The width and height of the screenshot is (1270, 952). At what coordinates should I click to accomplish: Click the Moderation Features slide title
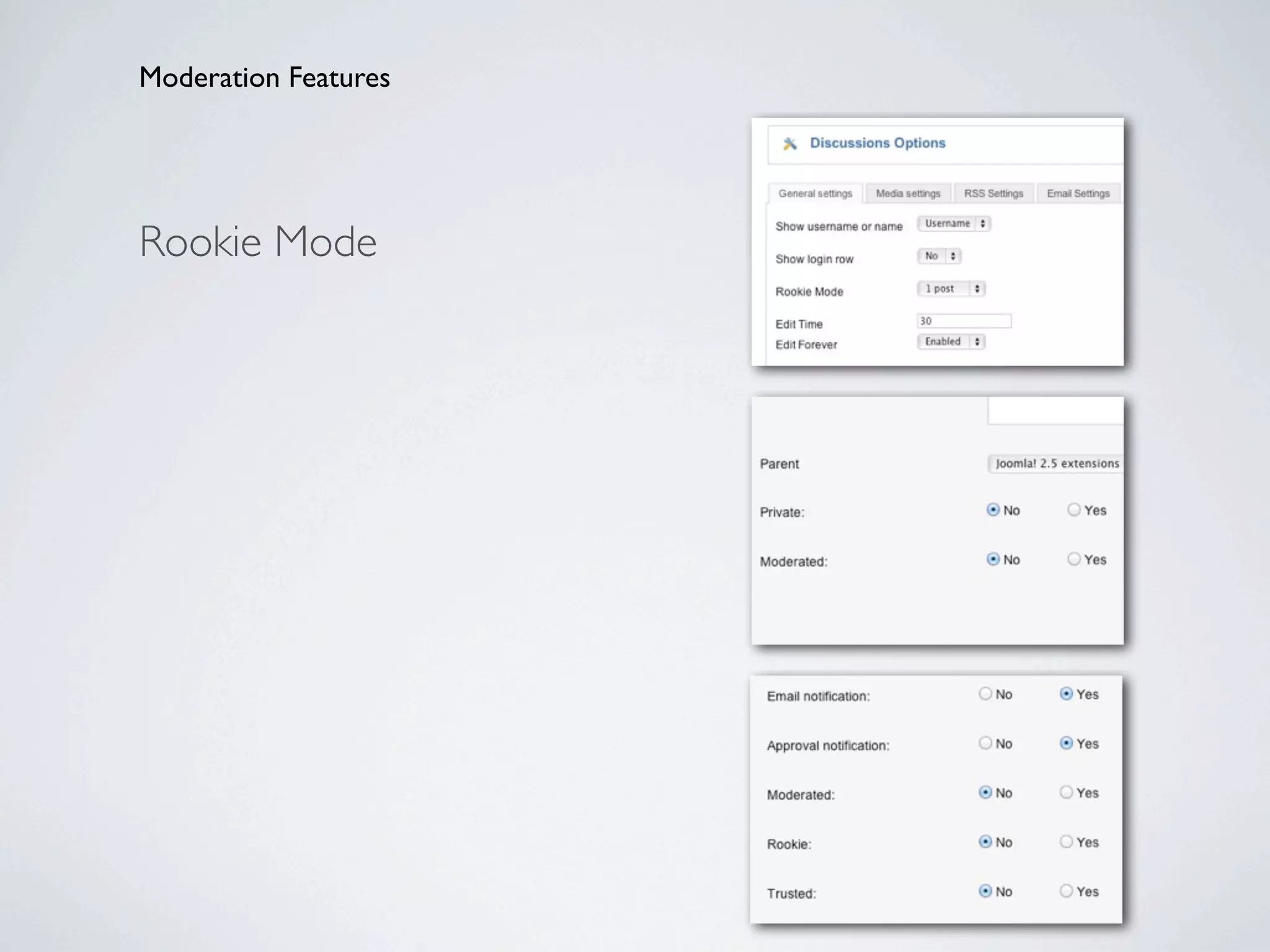pyautogui.click(x=265, y=78)
